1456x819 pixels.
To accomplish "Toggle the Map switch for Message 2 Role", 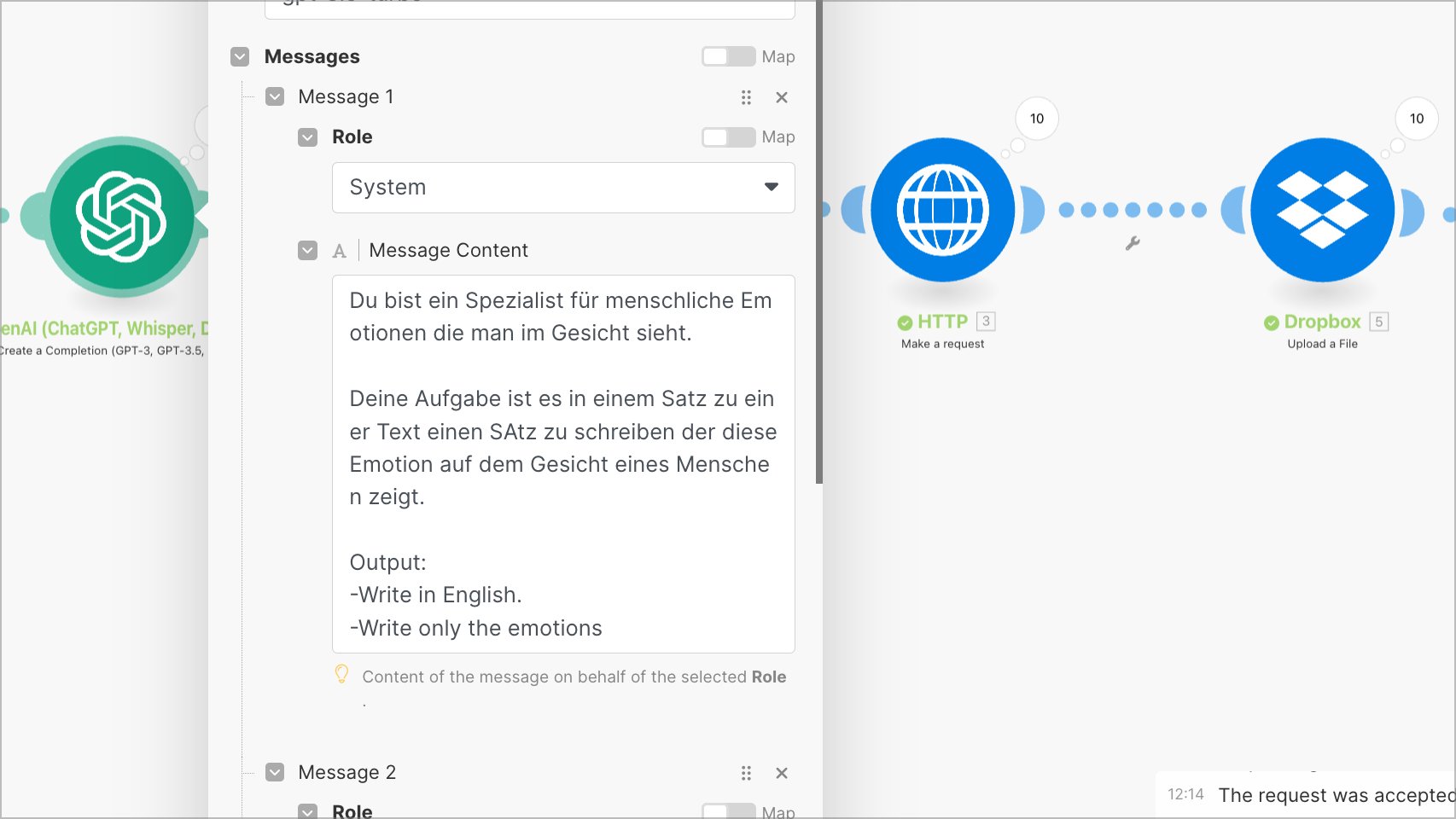I will click(729, 810).
